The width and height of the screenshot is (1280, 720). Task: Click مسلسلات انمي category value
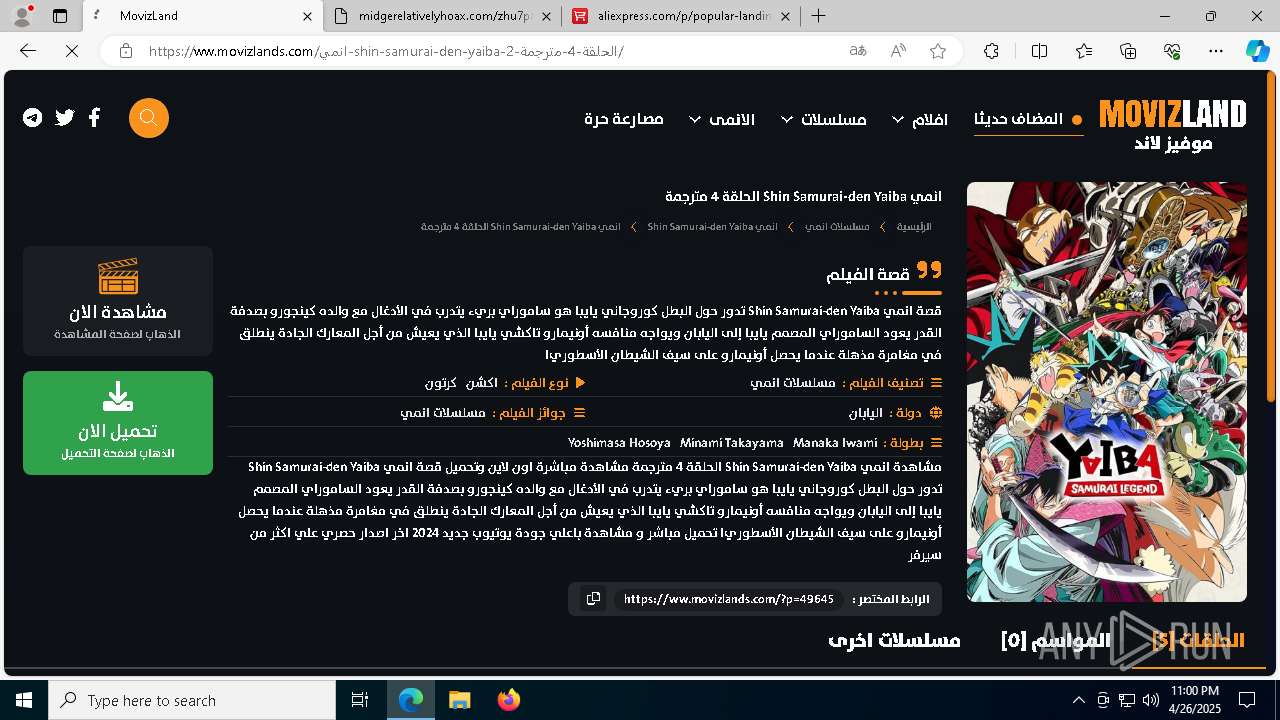(x=793, y=383)
